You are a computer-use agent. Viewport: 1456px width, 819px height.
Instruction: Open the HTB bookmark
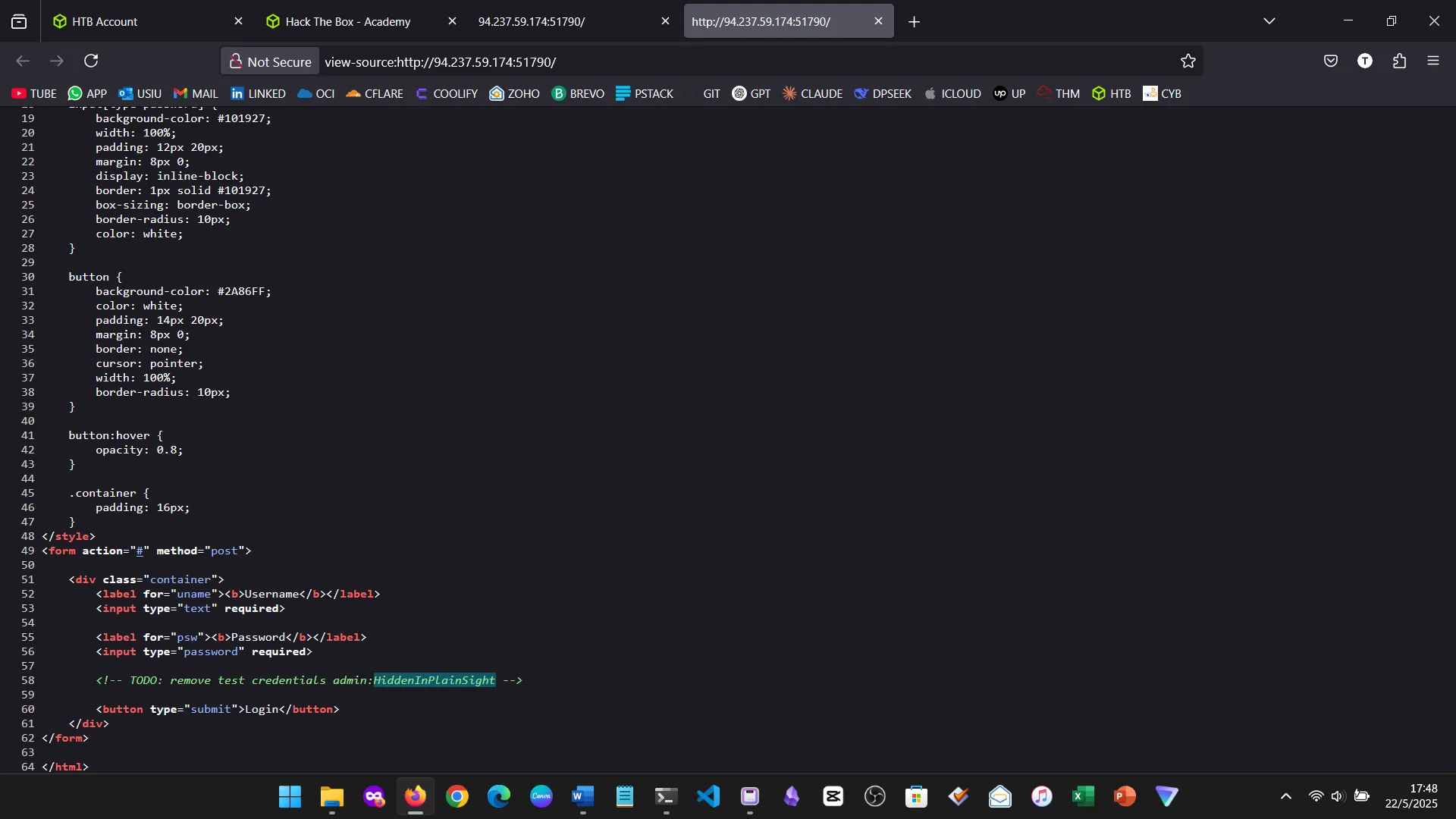pyautogui.click(x=1111, y=93)
